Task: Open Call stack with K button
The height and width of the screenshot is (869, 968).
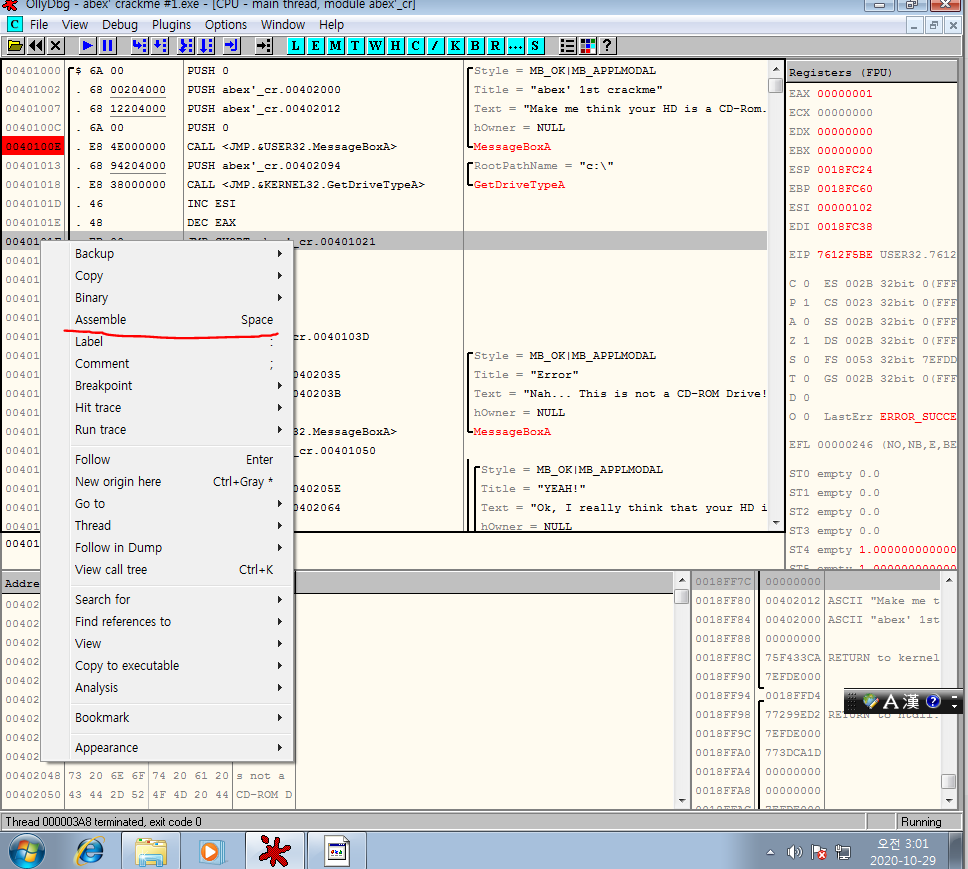Action: [x=455, y=46]
